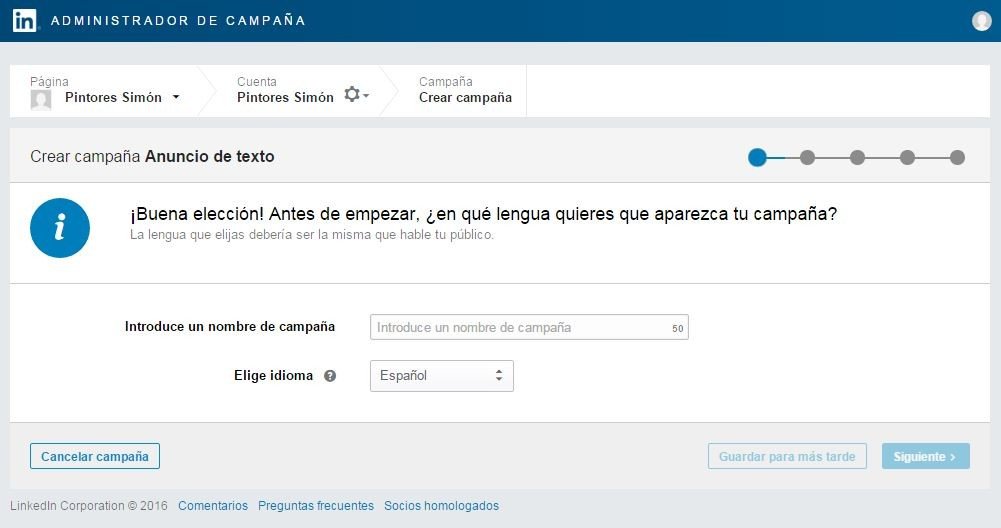1001x528 pixels.
Task: Click the account settings gear icon
Action: [x=352, y=94]
